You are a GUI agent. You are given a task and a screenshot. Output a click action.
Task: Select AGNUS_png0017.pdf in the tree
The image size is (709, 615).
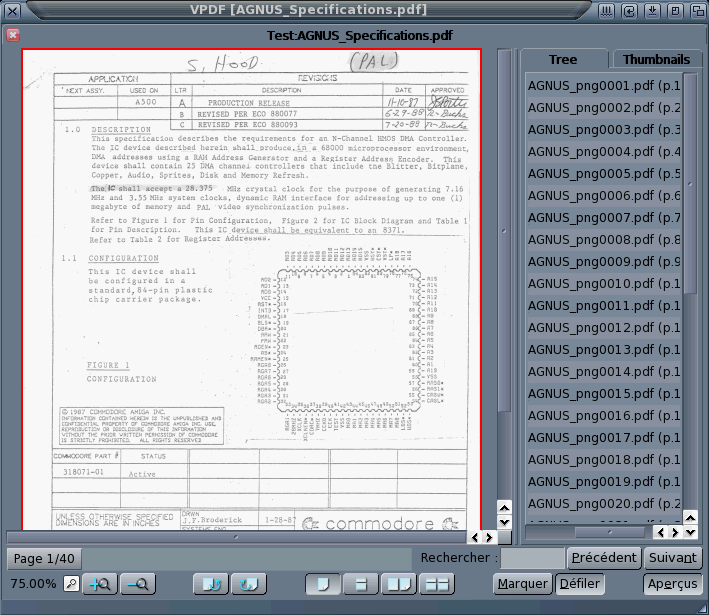604,438
